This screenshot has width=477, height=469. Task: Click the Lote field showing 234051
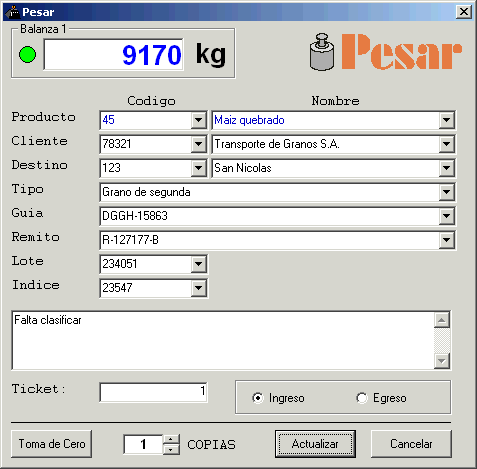tap(145, 264)
